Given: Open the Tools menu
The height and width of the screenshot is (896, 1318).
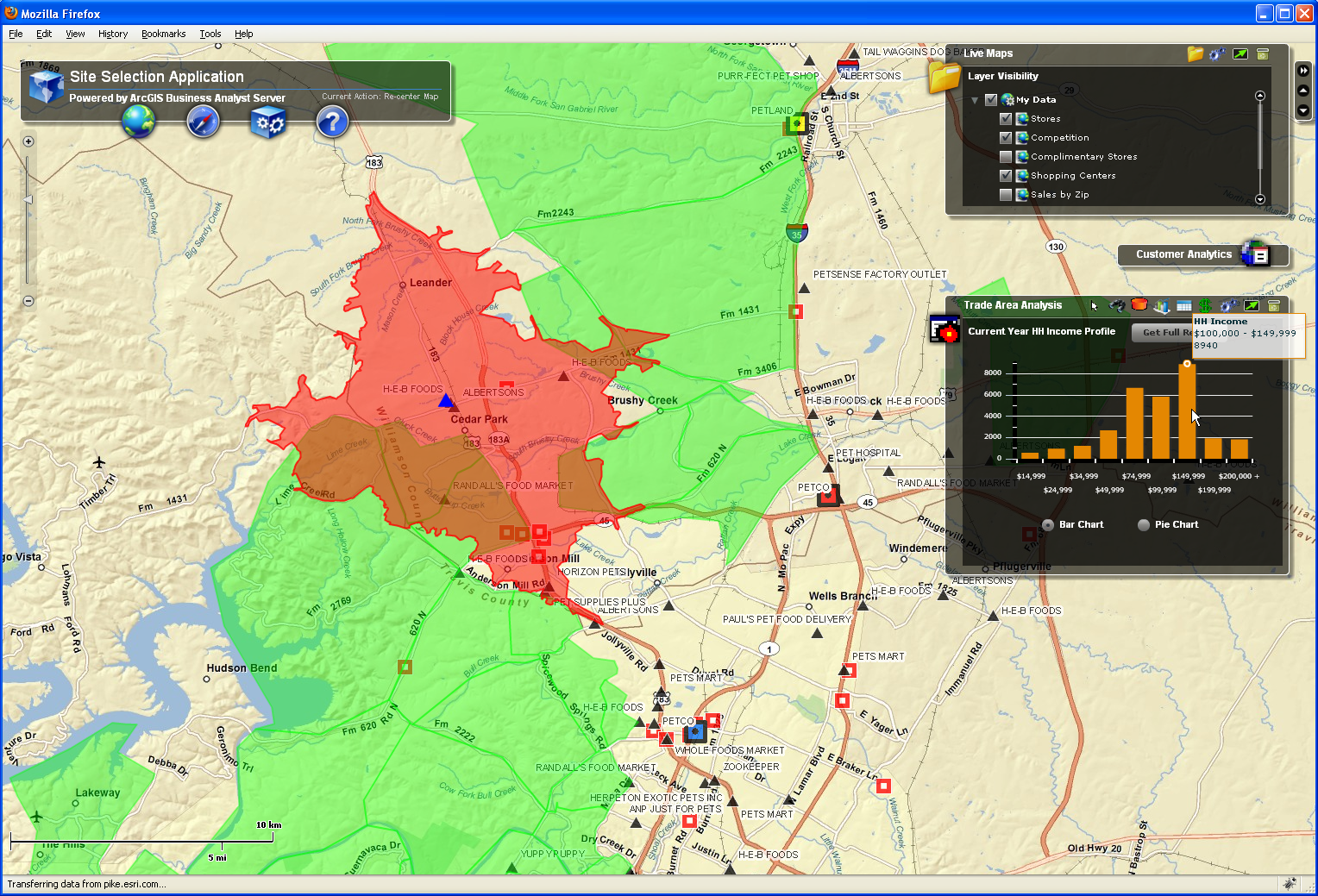Looking at the screenshot, I should point(210,34).
